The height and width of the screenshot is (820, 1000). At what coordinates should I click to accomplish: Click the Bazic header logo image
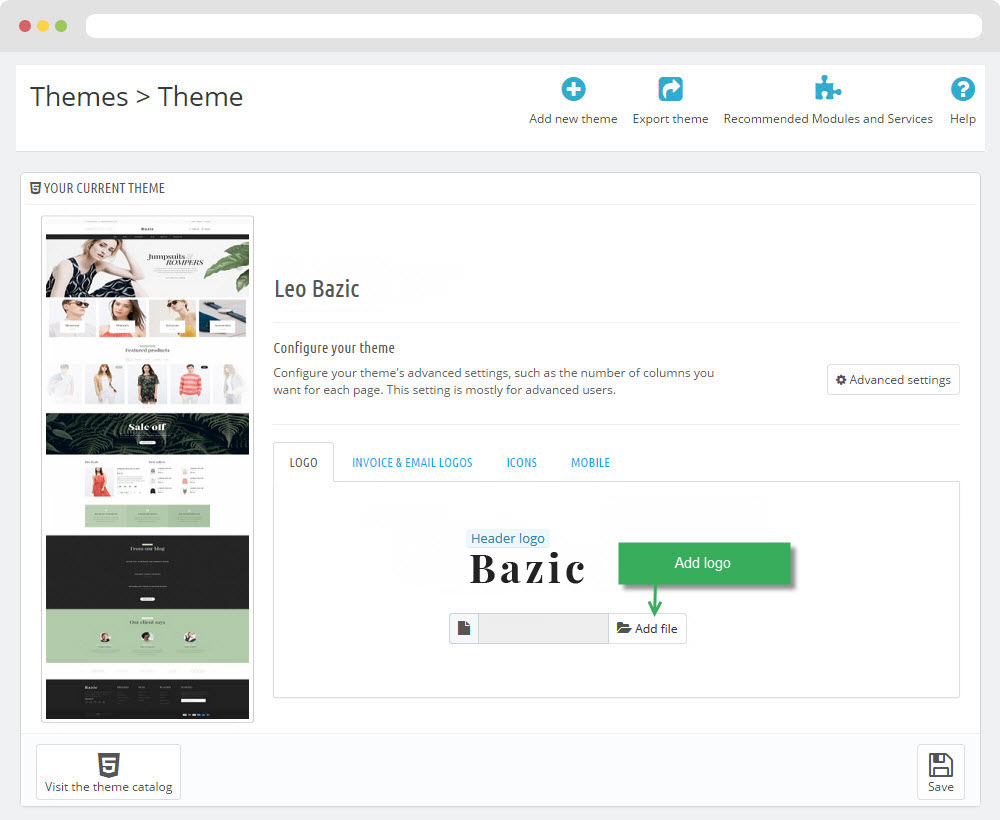click(x=527, y=569)
